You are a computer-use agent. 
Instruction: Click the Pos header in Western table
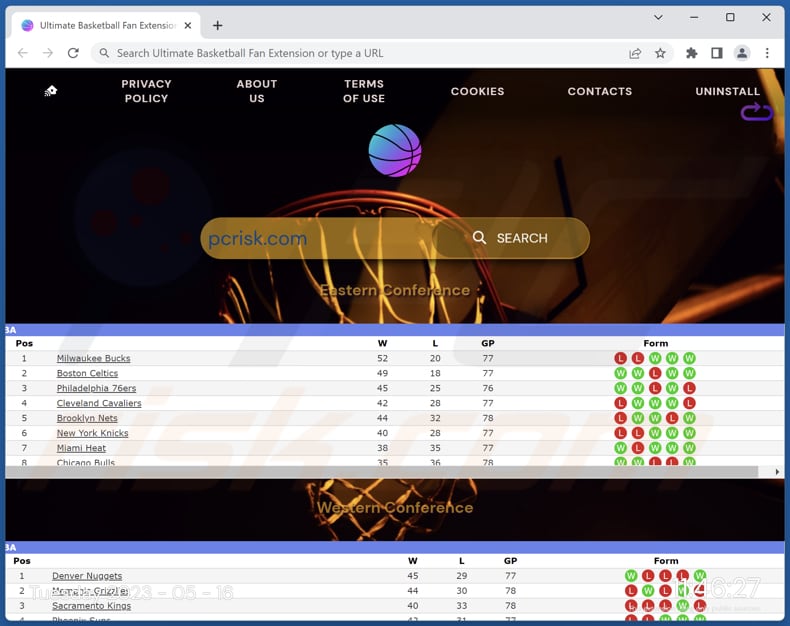[x=22, y=561]
